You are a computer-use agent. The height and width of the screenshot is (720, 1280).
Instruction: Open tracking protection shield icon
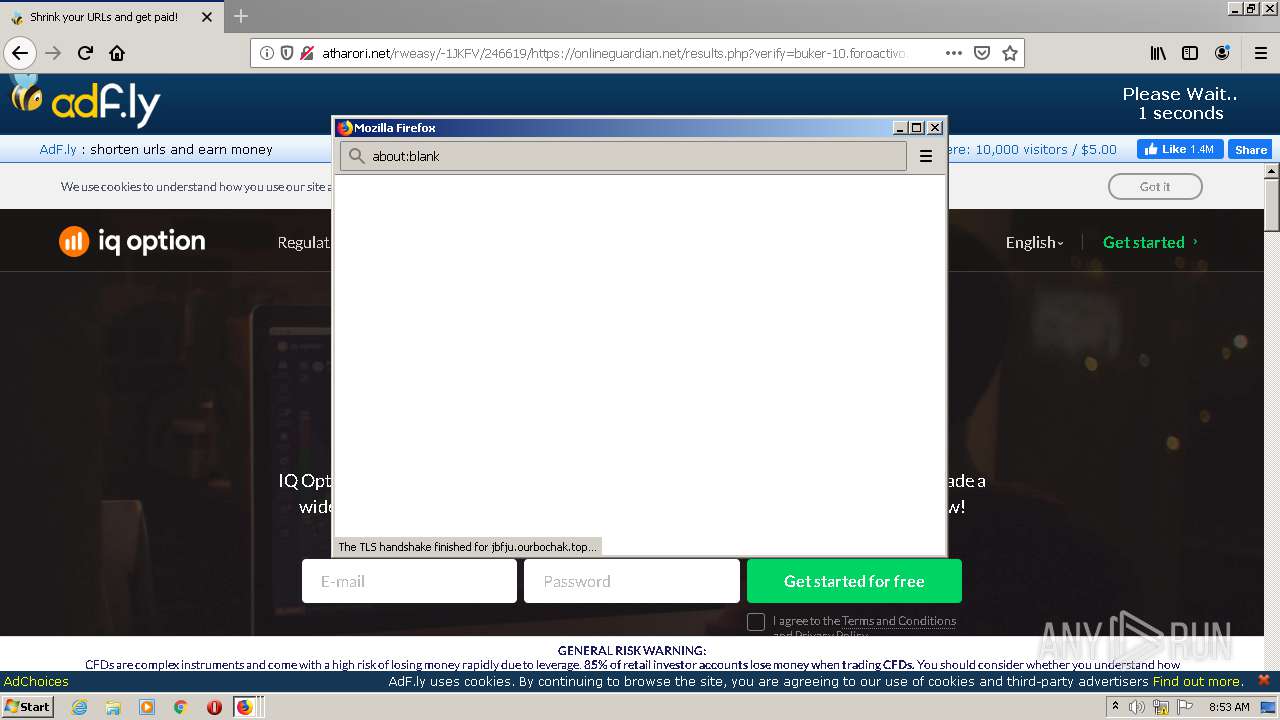[287, 53]
